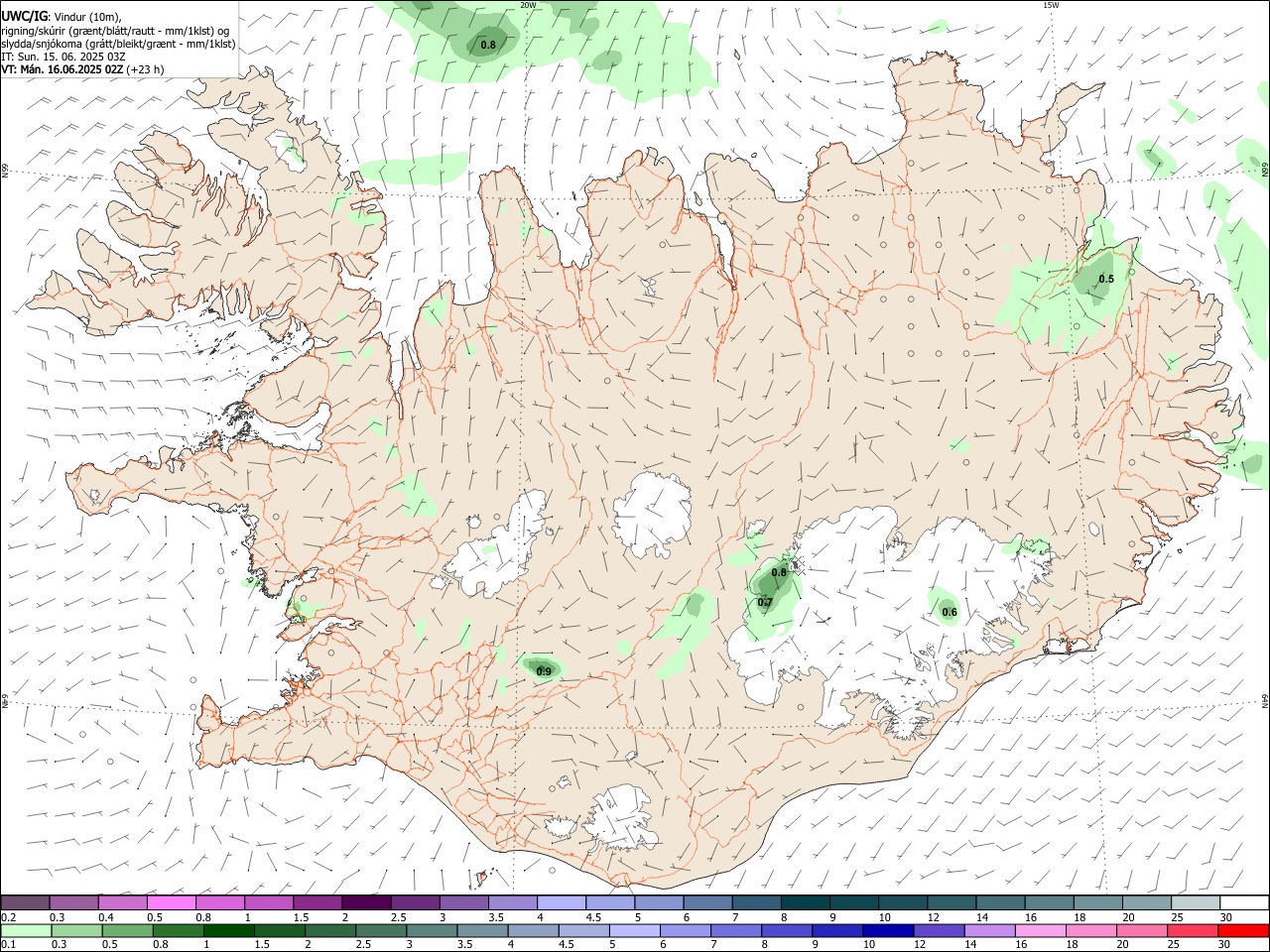Click the 'slydda/snjókoma' legend description line

118,44
